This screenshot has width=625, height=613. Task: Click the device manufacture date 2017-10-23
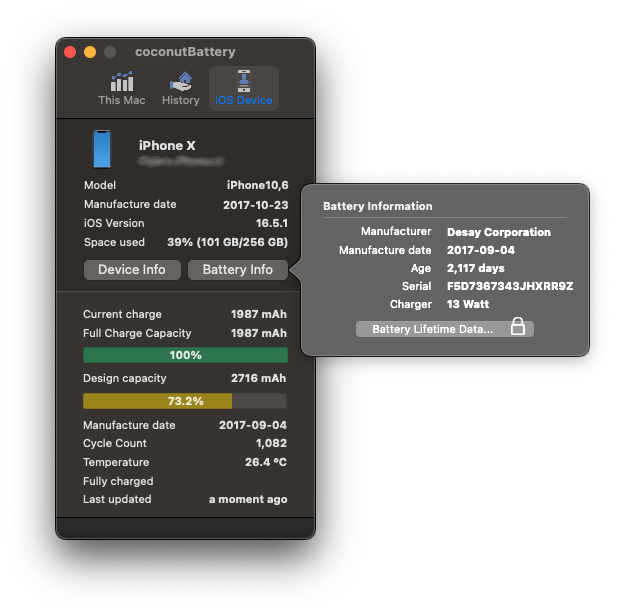pyautogui.click(x=256, y=205)
